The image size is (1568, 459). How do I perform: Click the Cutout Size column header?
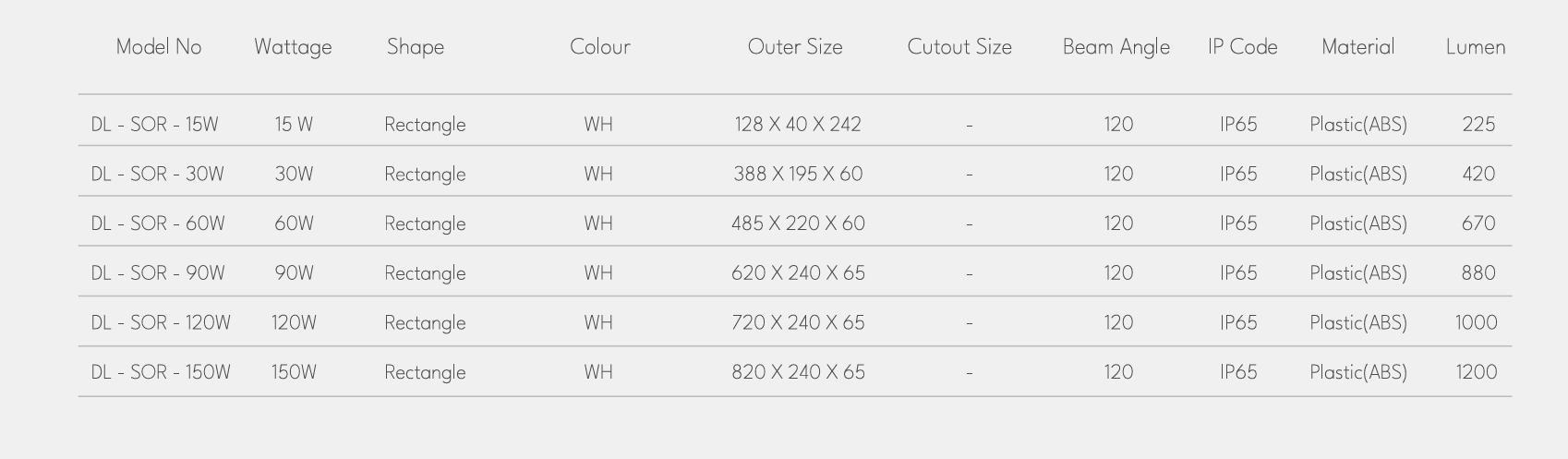pyautogui.click(x=959, y=47)
